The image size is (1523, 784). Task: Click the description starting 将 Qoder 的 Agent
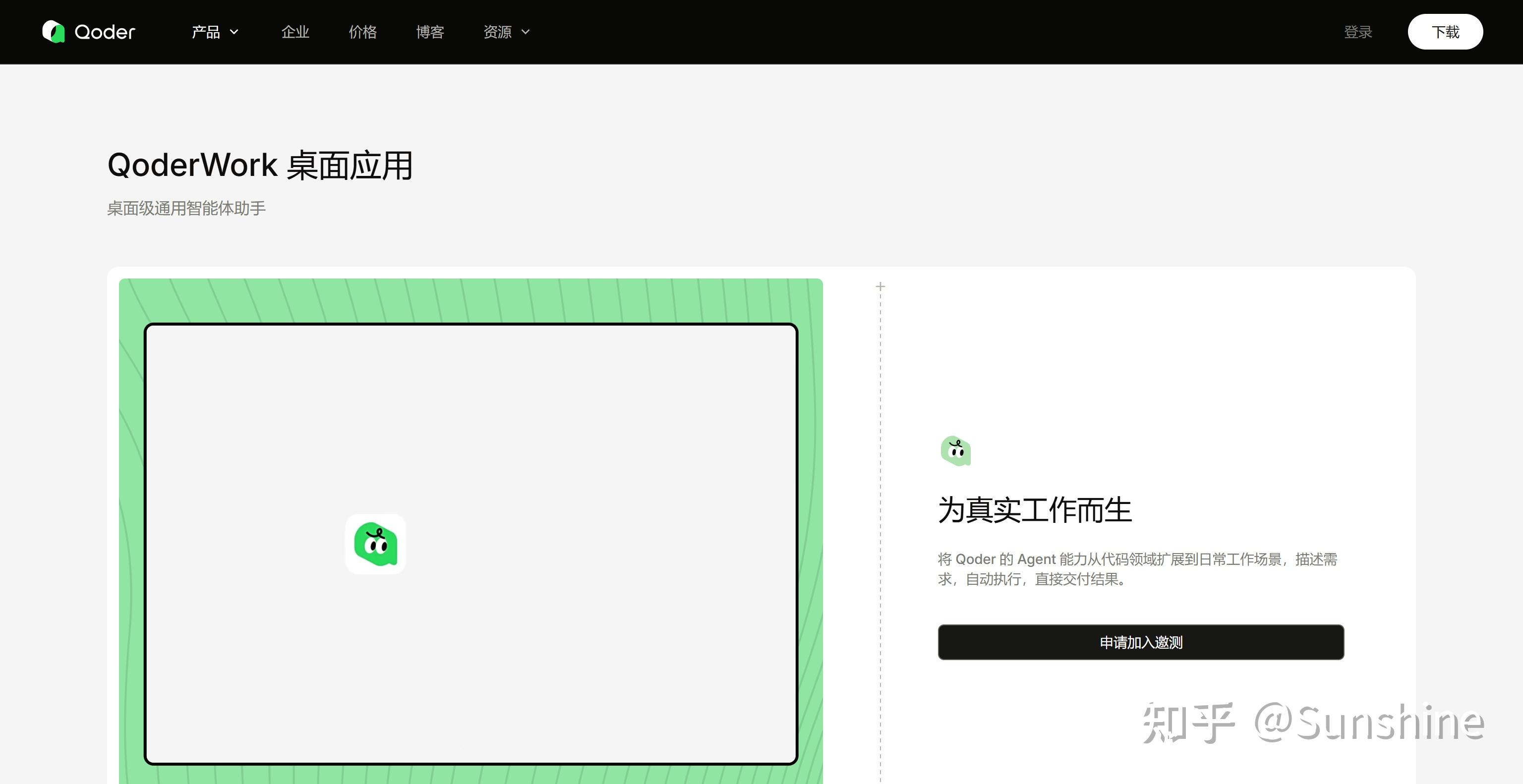tap(1137, 569)
